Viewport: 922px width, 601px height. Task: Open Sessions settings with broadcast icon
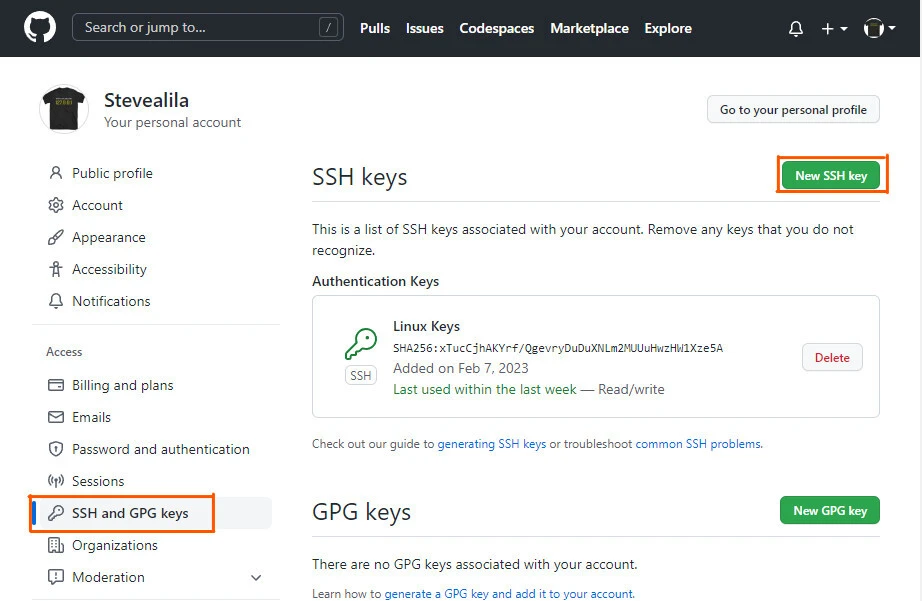pyautogui.click(x=98, y=481)
